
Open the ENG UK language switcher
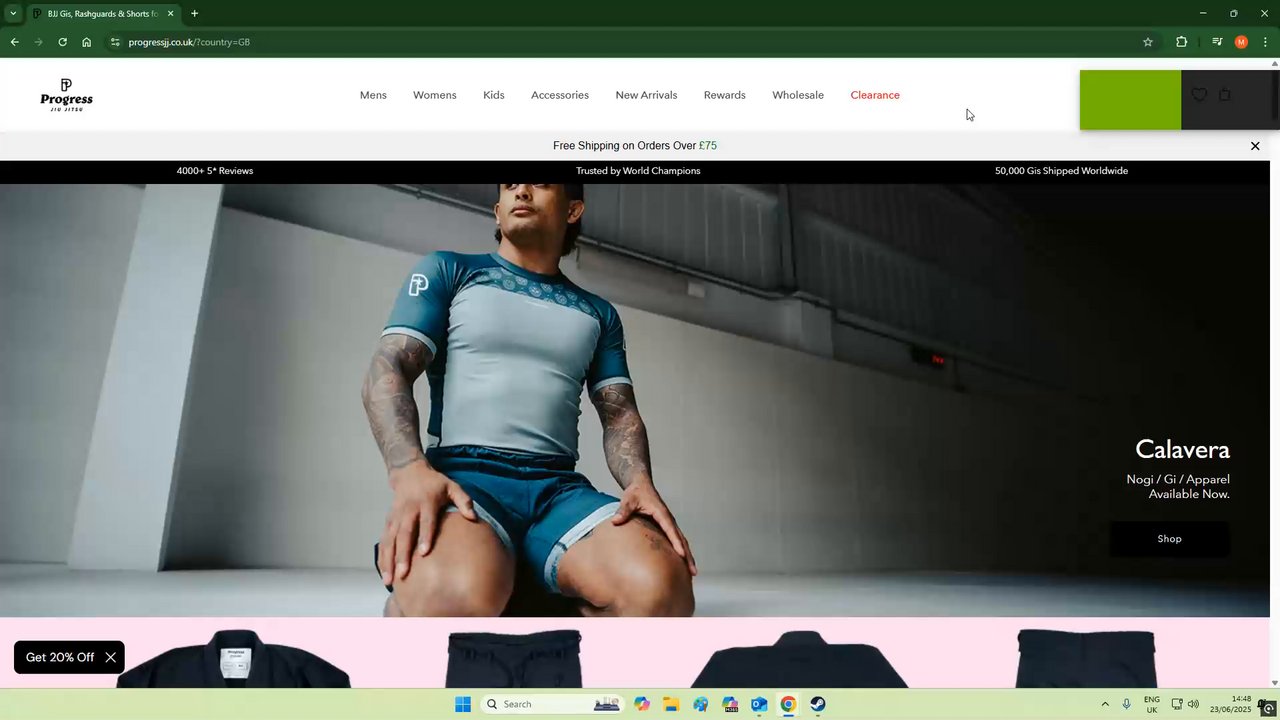point(1152,704)
